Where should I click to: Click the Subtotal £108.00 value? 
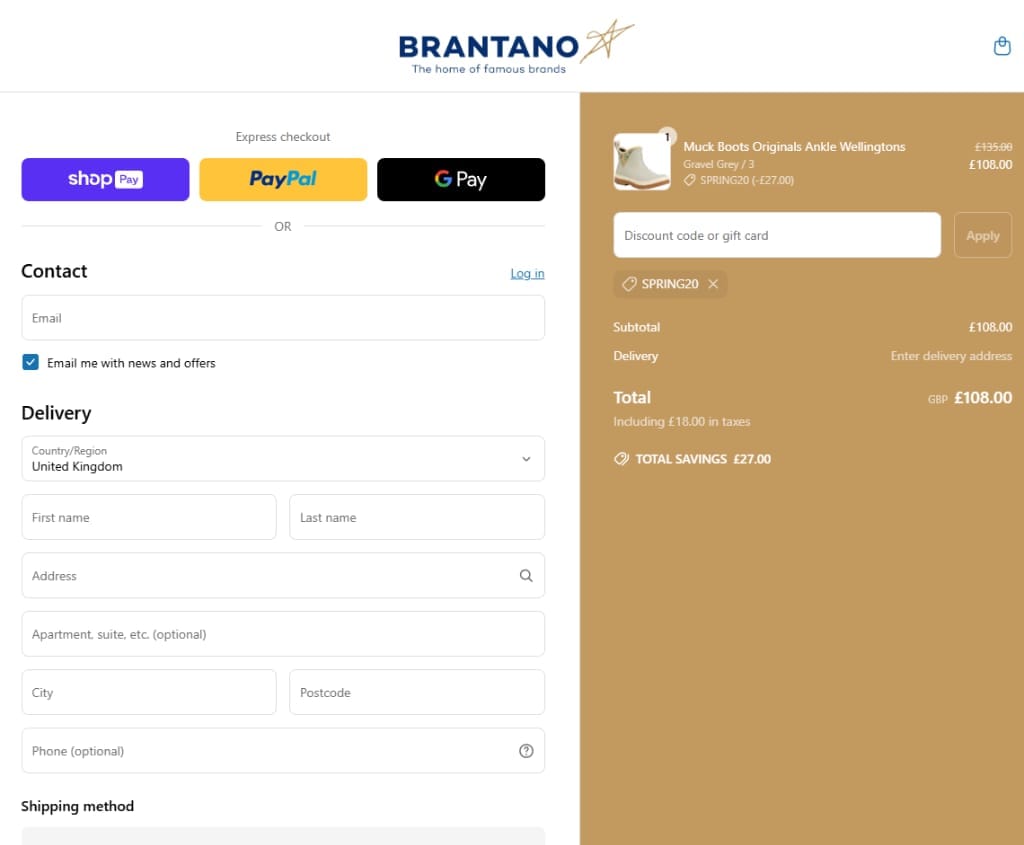point(990,327)
